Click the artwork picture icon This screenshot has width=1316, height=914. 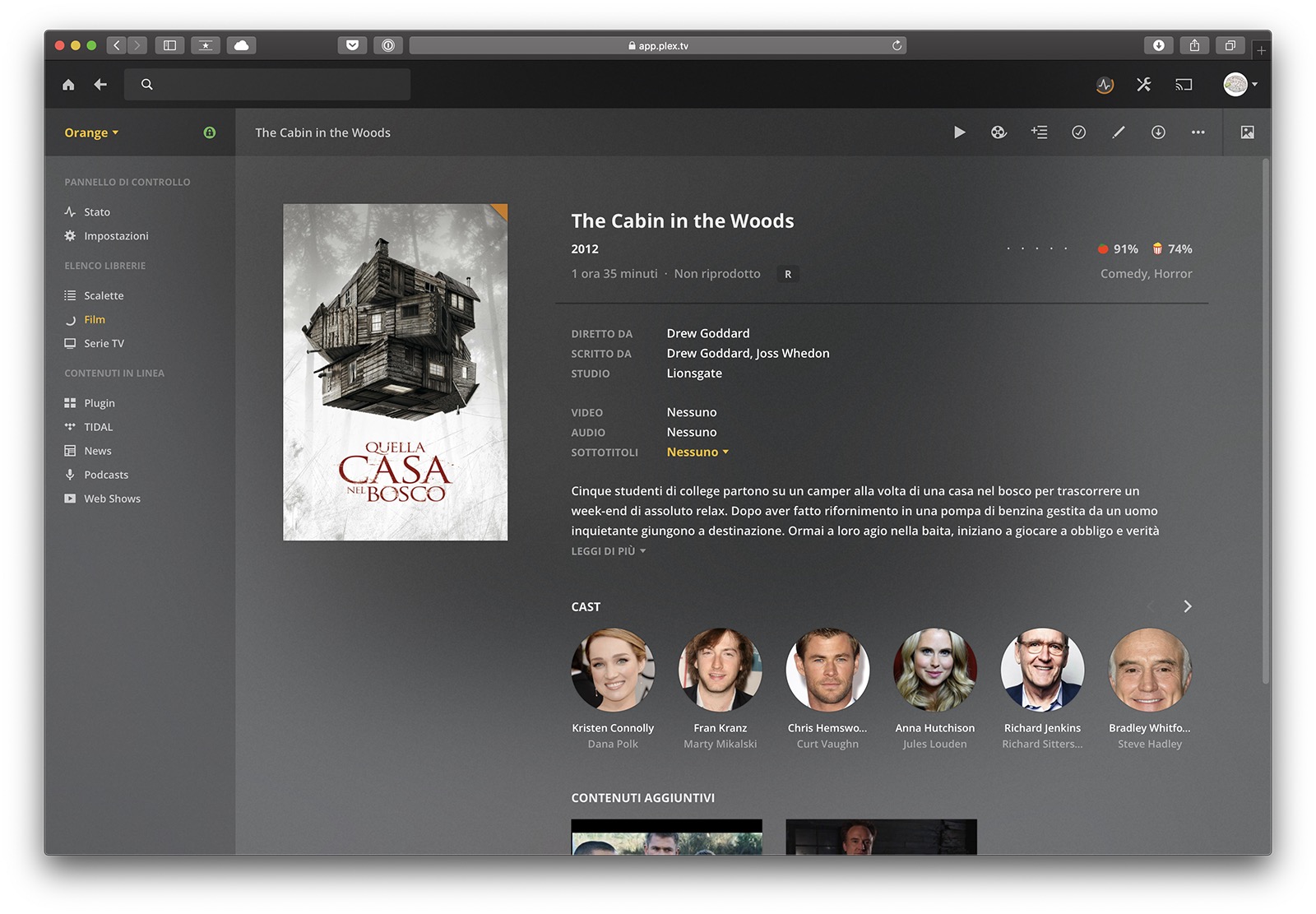point(1248,132)
